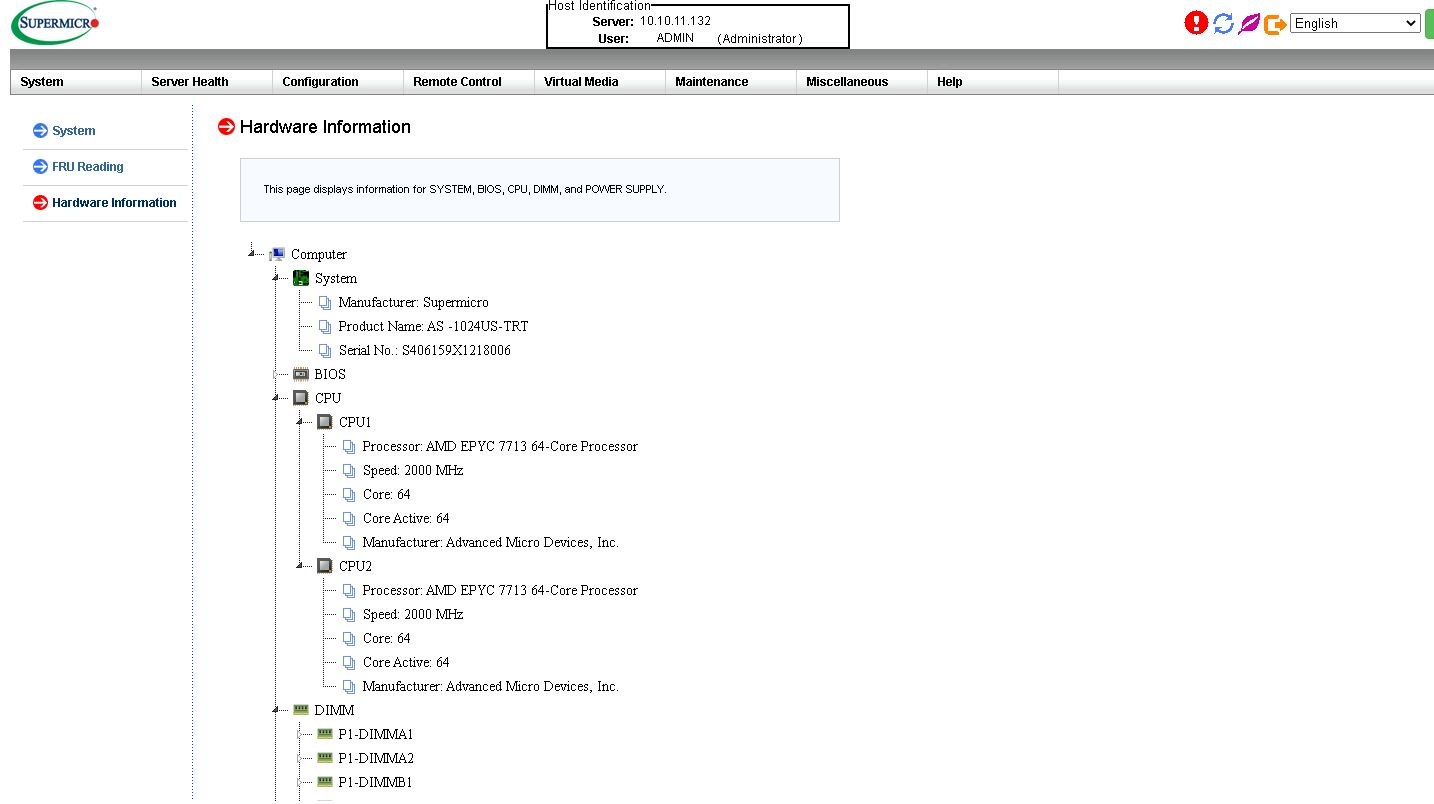Click the Hardware Information page heading
This screenshot has height=804, width=1434.
[325, 127]
